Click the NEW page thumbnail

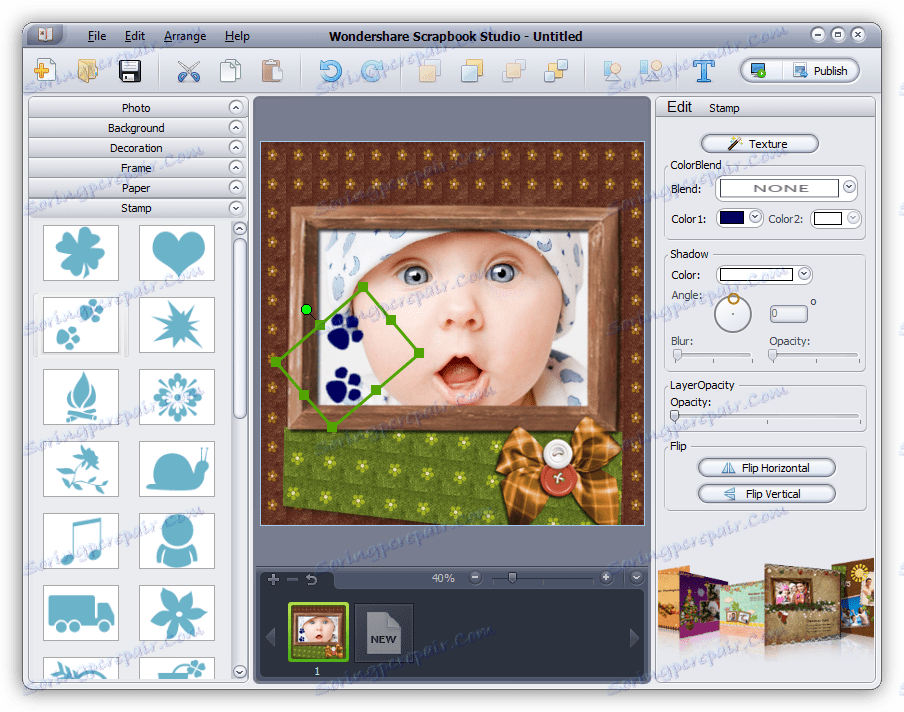coord(384,632)
